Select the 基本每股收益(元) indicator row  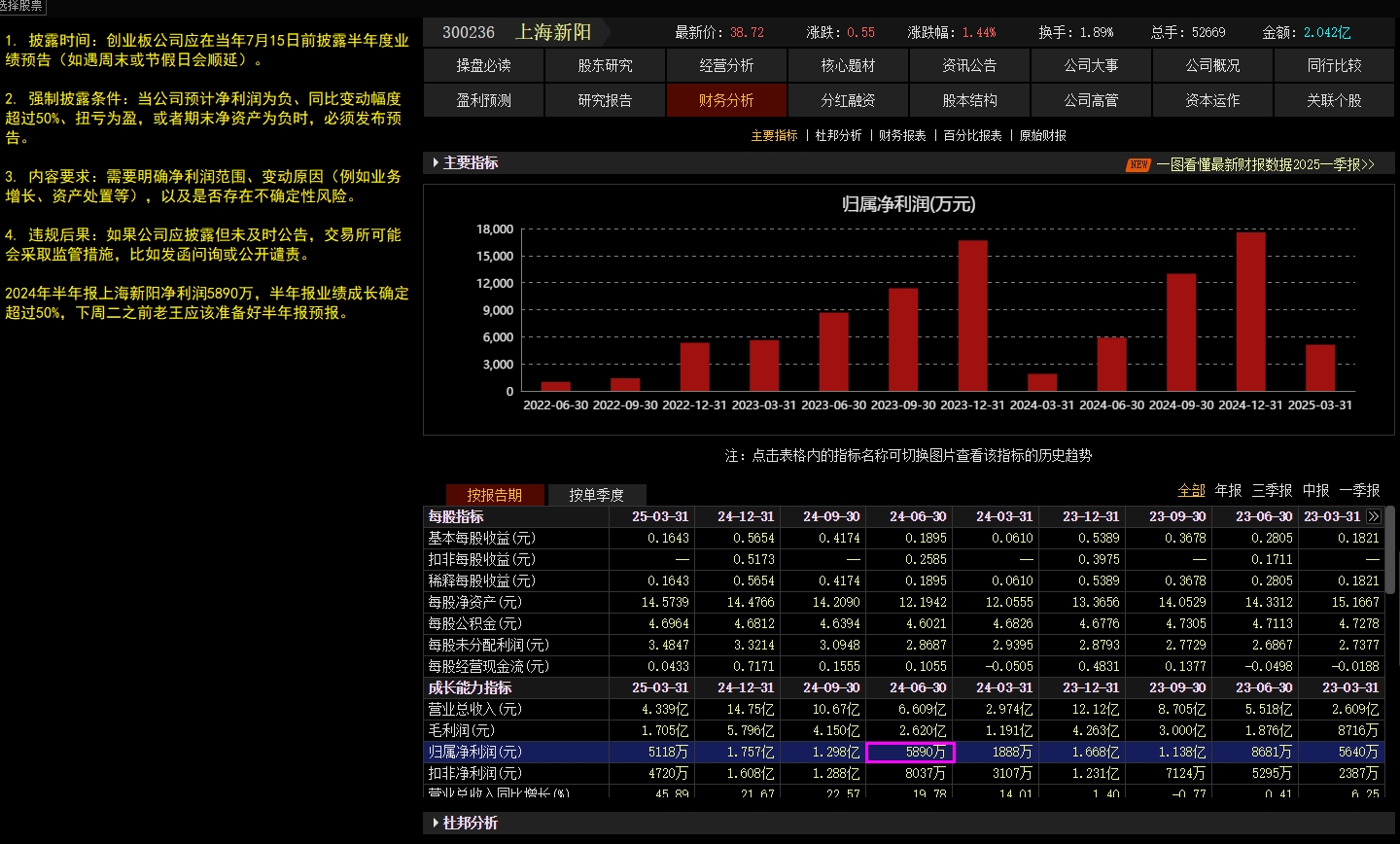tap(902, 538)
